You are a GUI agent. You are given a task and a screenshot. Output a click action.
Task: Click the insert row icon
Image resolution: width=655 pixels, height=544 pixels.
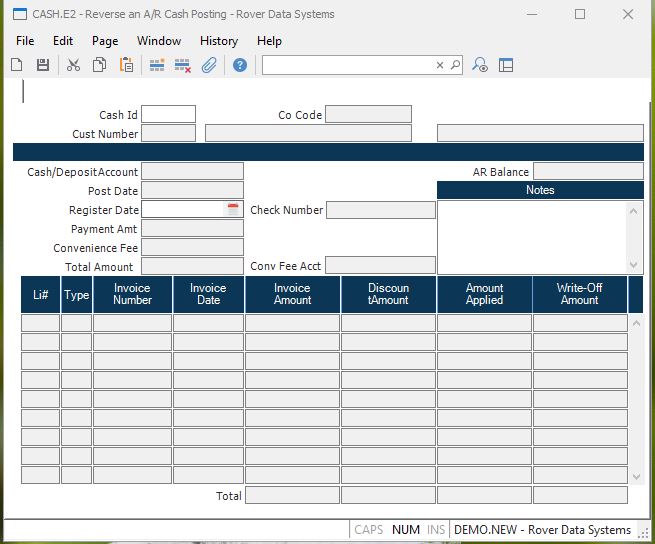157,65
